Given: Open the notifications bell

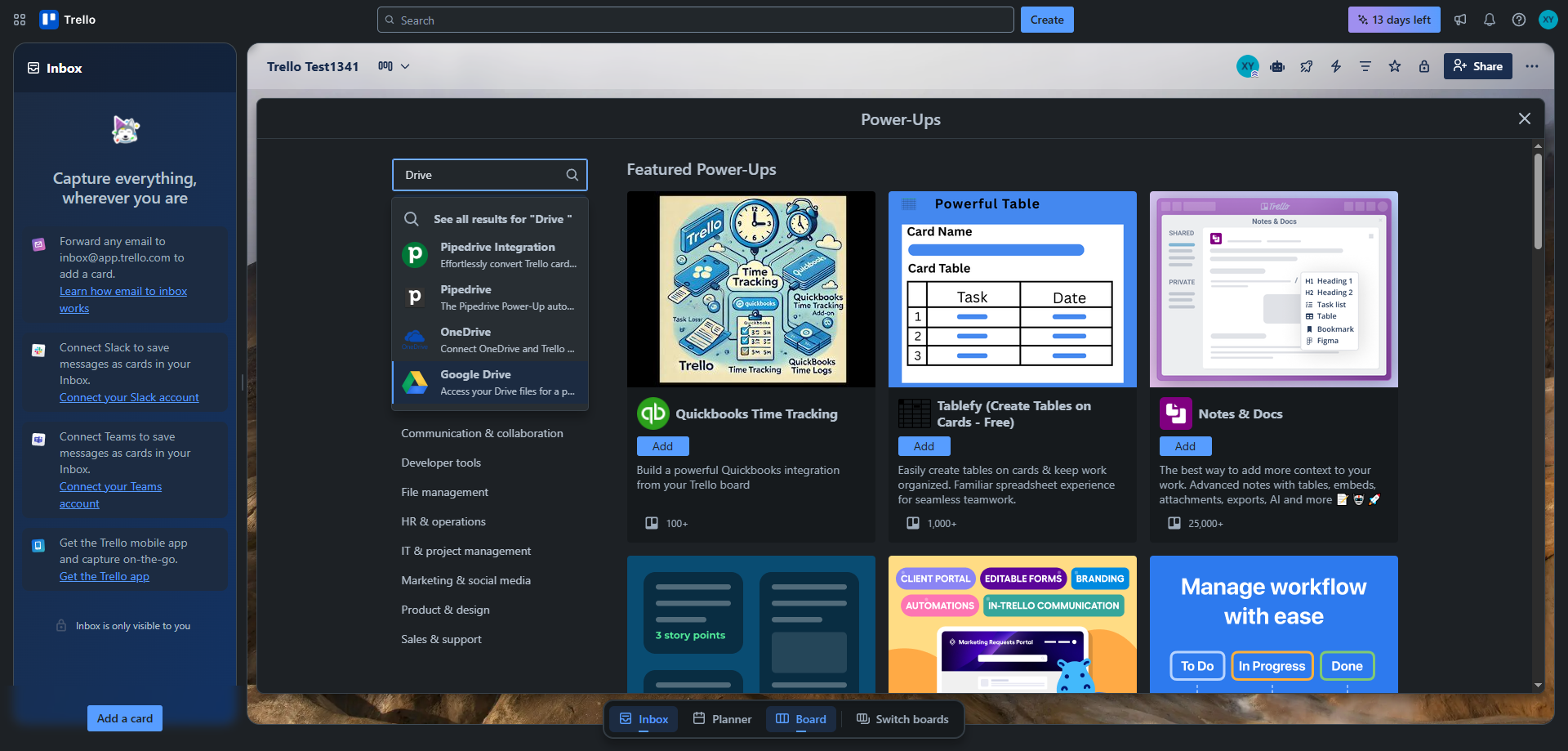Looking at the screenshot, I should click(1490, 20).
